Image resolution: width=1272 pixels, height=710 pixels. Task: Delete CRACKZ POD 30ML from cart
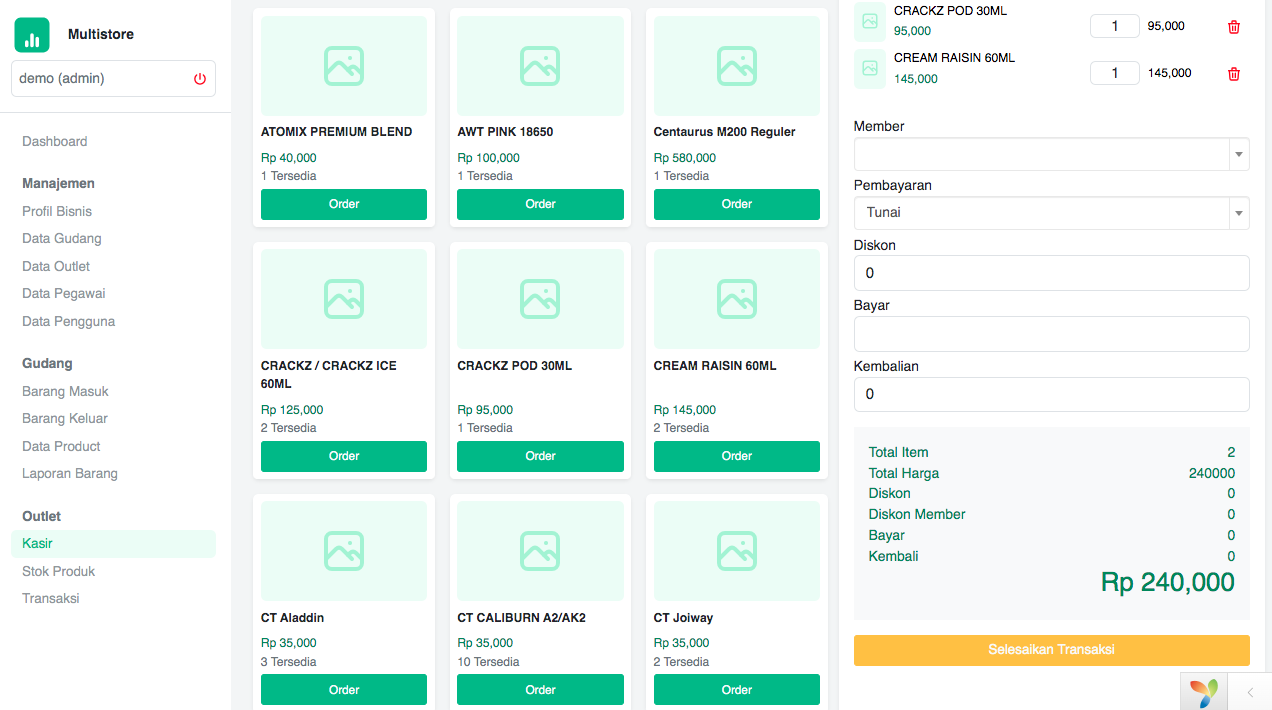point(1233,27)
